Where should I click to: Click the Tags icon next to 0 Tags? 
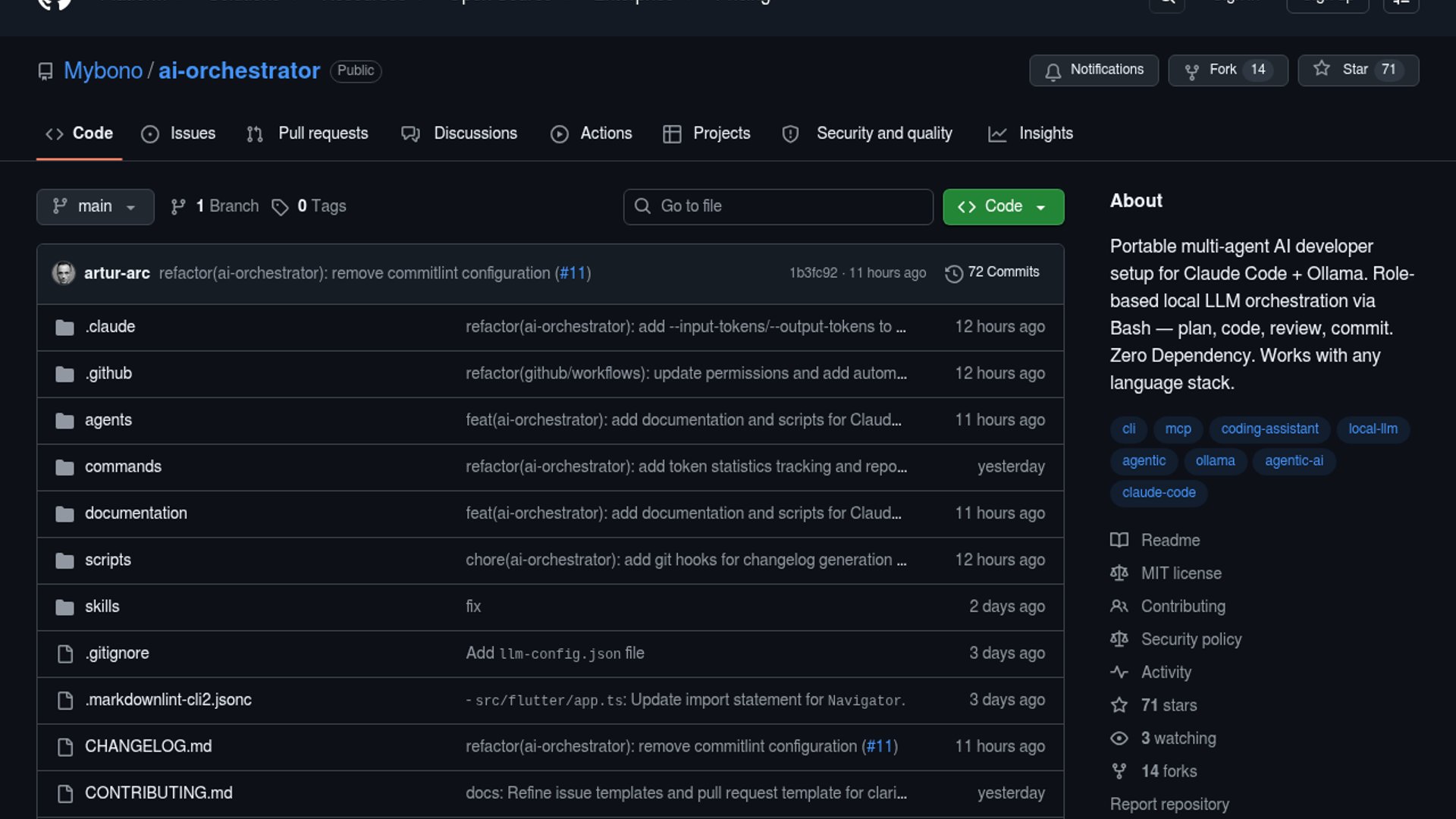pyautogui.click(x=280, y=207)
